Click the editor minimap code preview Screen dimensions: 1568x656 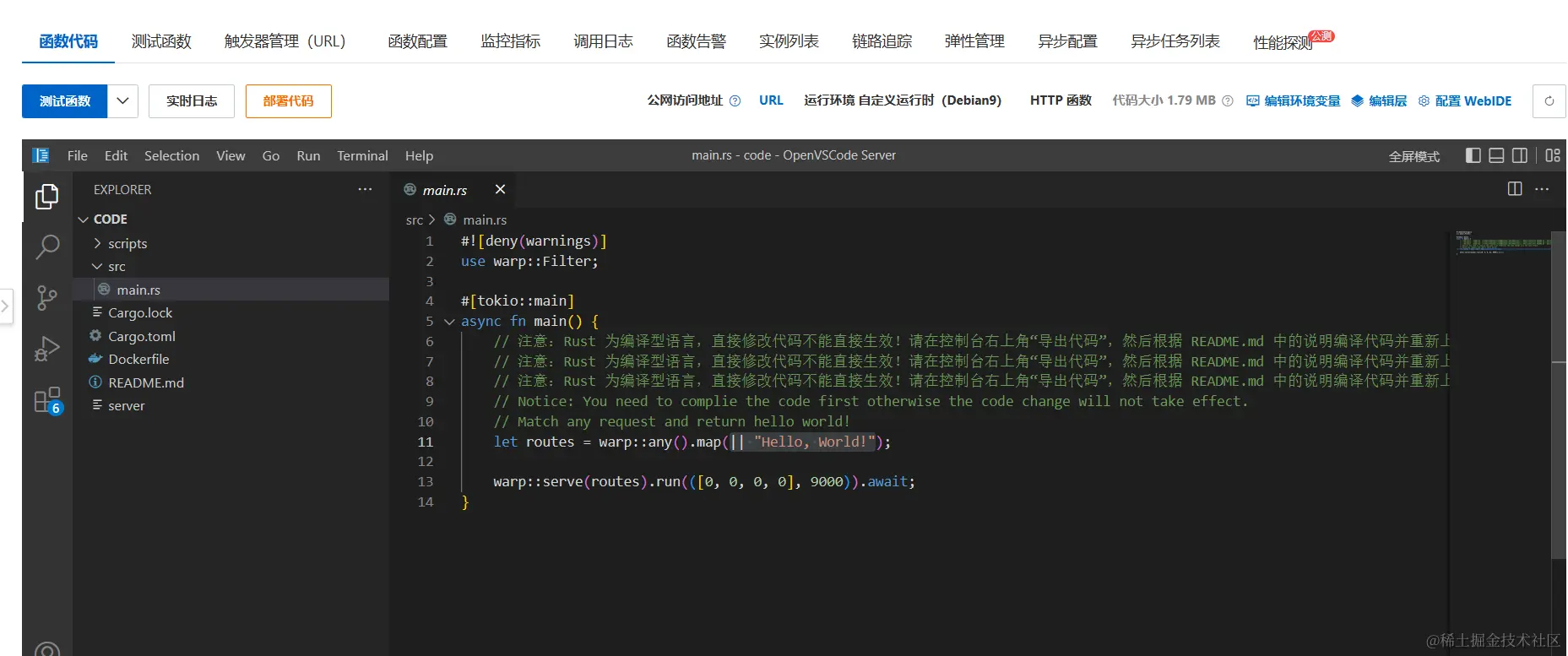click(1502, 242)
